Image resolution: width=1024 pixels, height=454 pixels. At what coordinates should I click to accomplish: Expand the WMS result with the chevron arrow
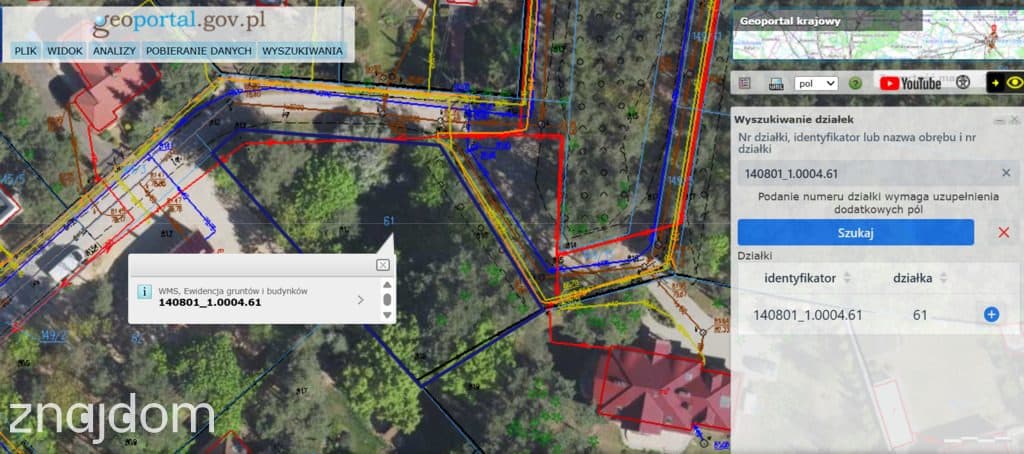360,300
